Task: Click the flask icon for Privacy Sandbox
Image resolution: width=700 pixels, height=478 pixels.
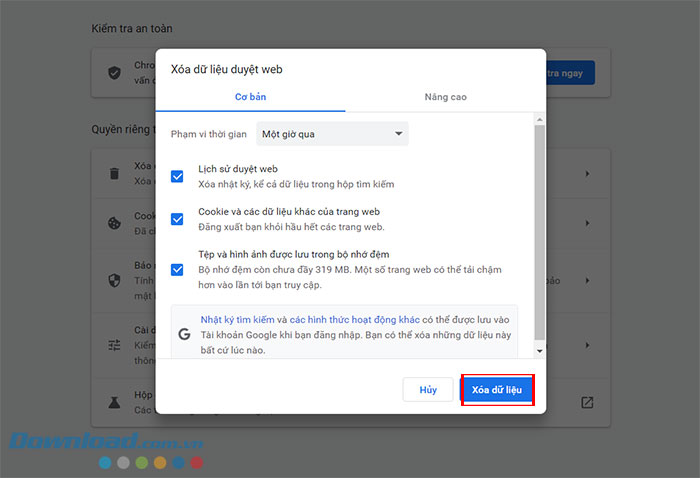Action: [114, 402]
